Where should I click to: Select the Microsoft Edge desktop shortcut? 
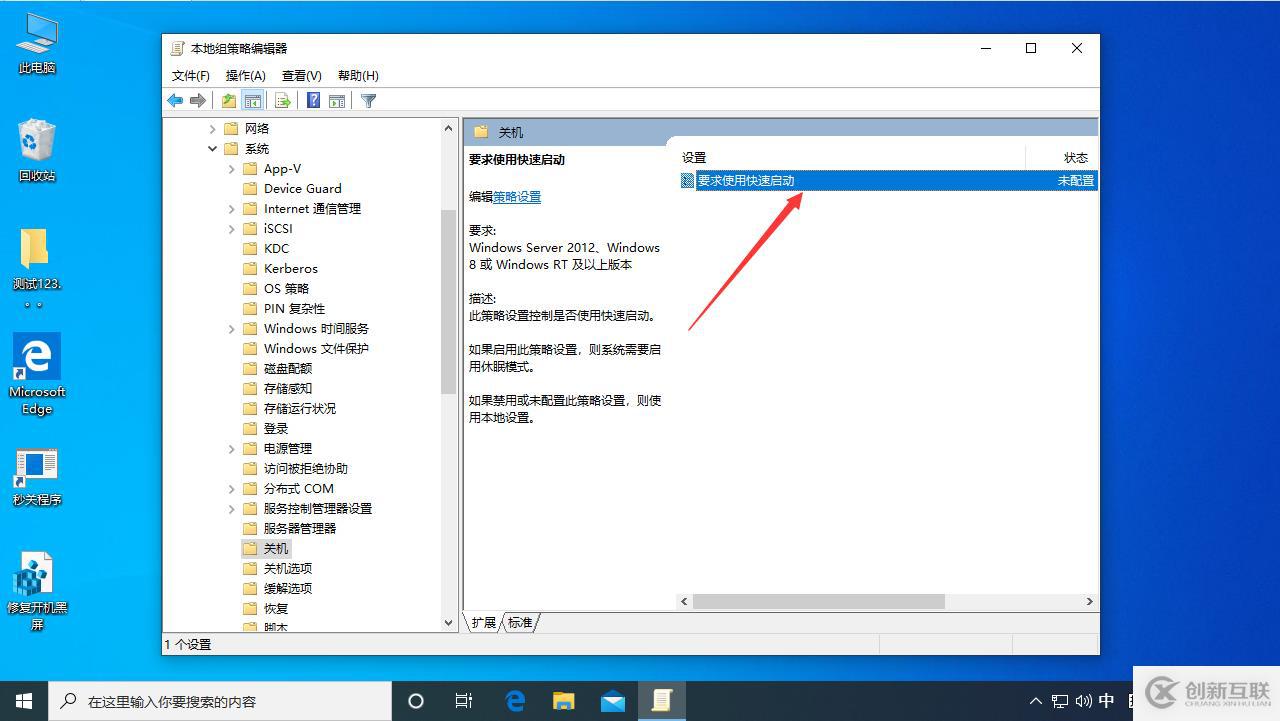click(37, 374)
